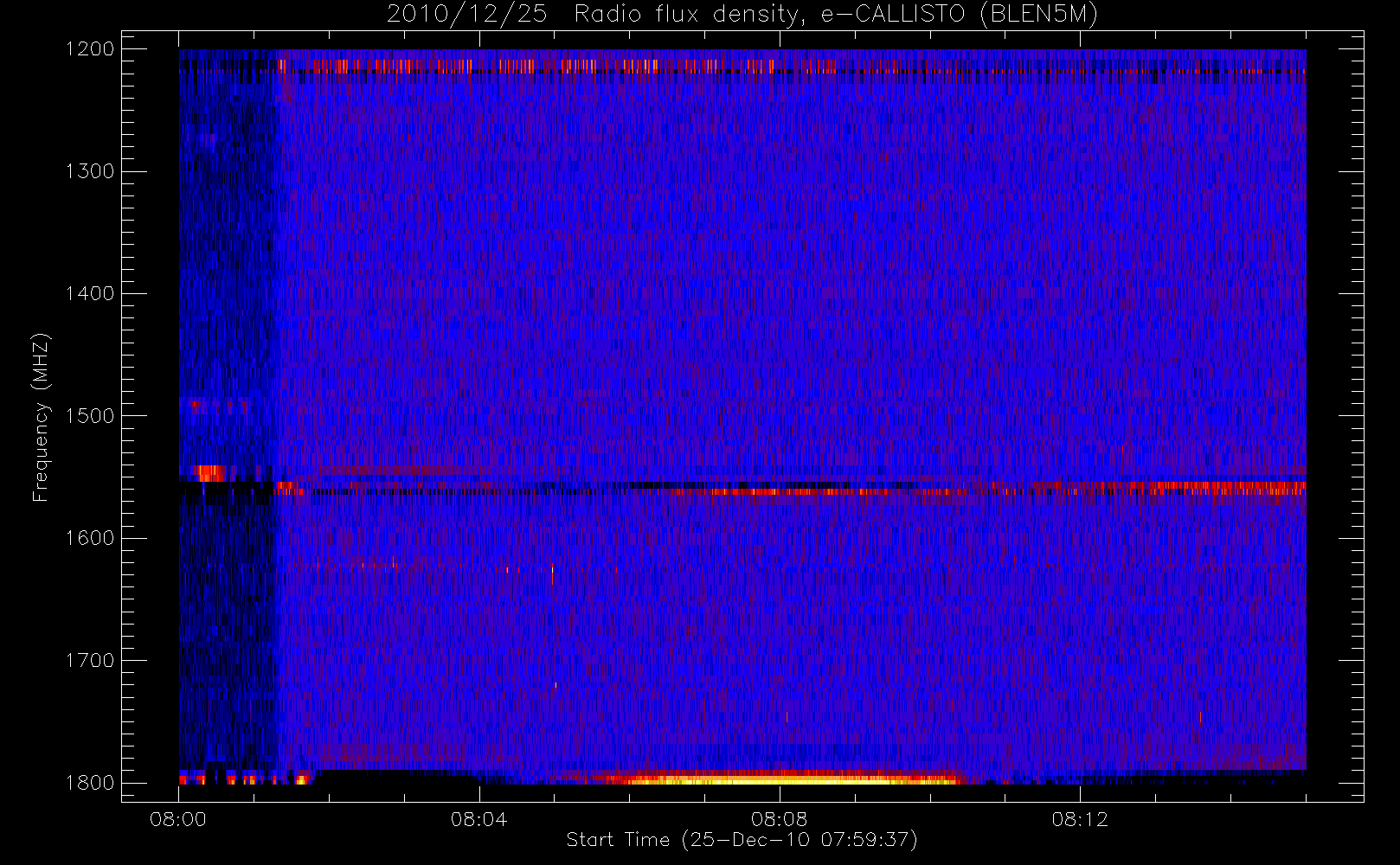Viewport: 1400px width, 865px height.
Task: Click the 1700 frequency tick label
Action: tap(90, 661)
